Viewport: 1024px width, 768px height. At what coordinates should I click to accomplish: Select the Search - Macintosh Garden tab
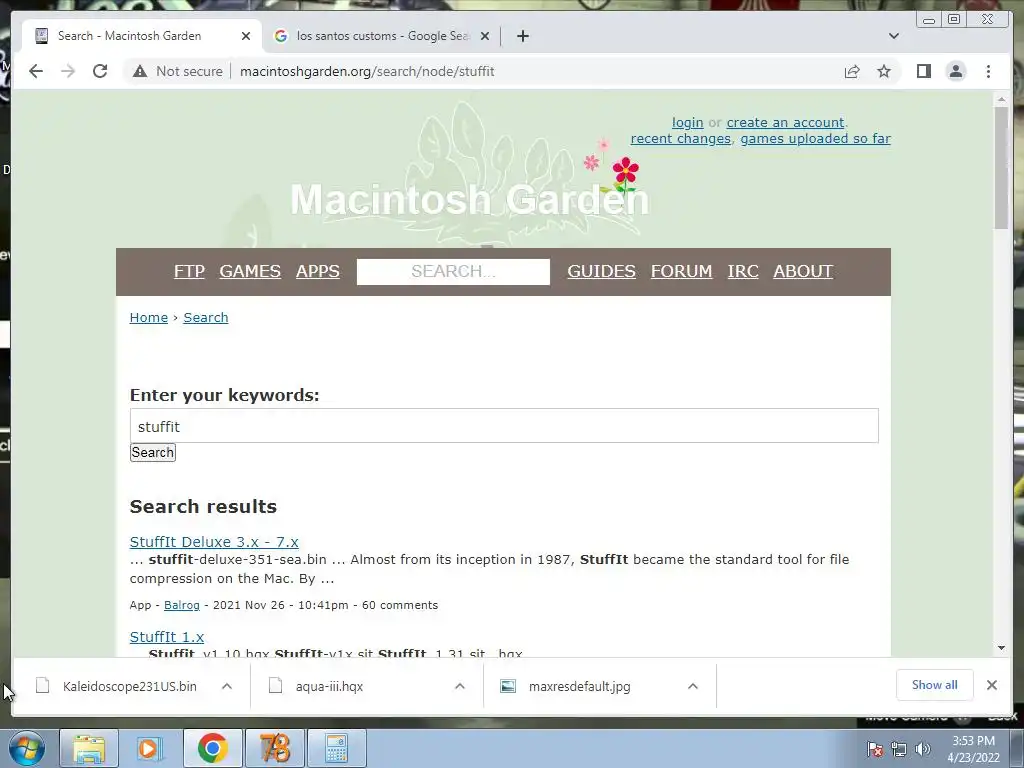click(142, 36)
